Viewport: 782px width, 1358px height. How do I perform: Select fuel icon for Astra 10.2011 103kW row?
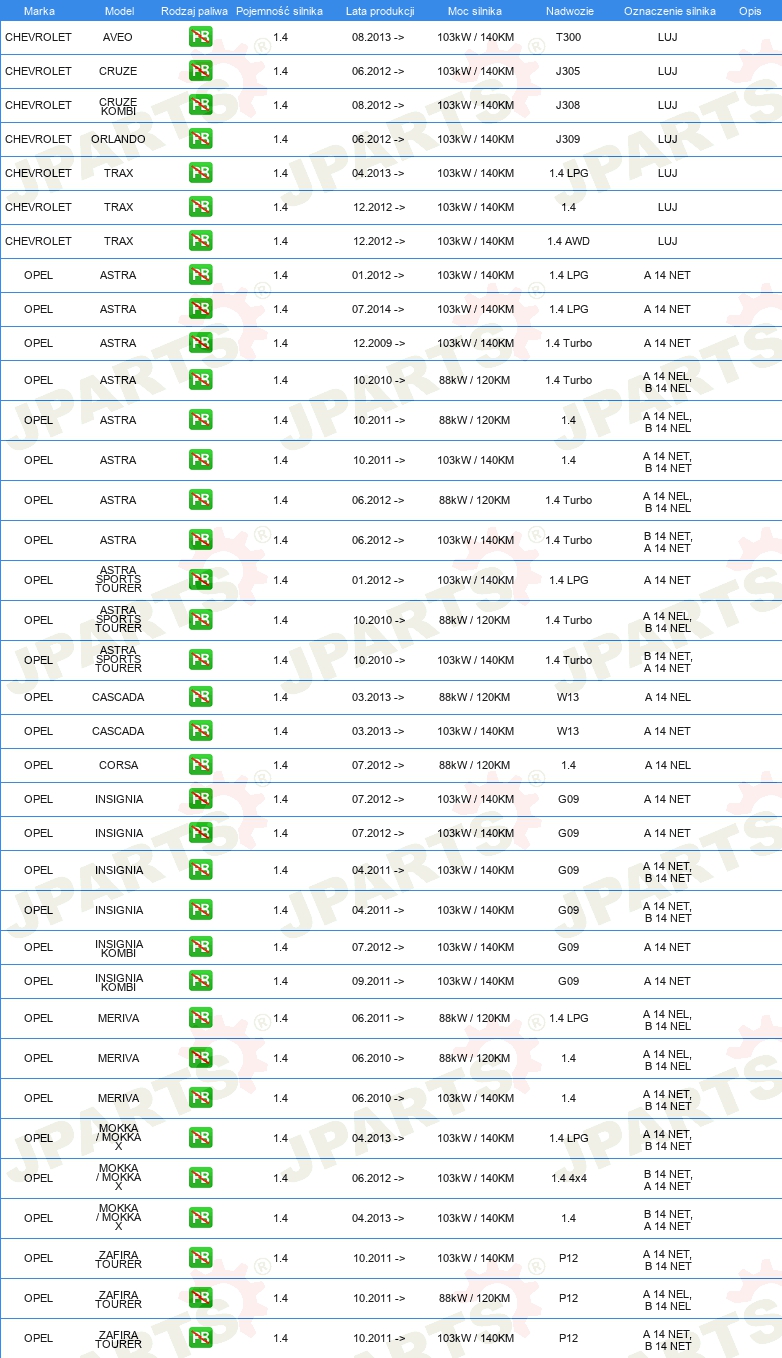tap(200, 460)
